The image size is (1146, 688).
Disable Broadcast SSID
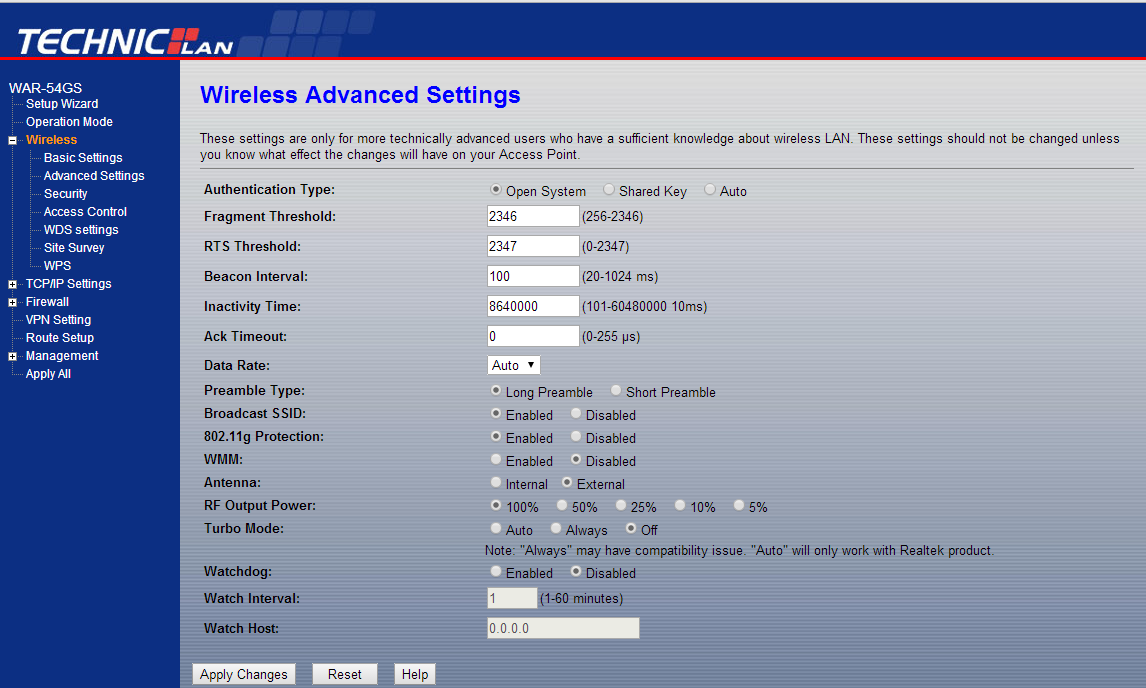point(576,413)
